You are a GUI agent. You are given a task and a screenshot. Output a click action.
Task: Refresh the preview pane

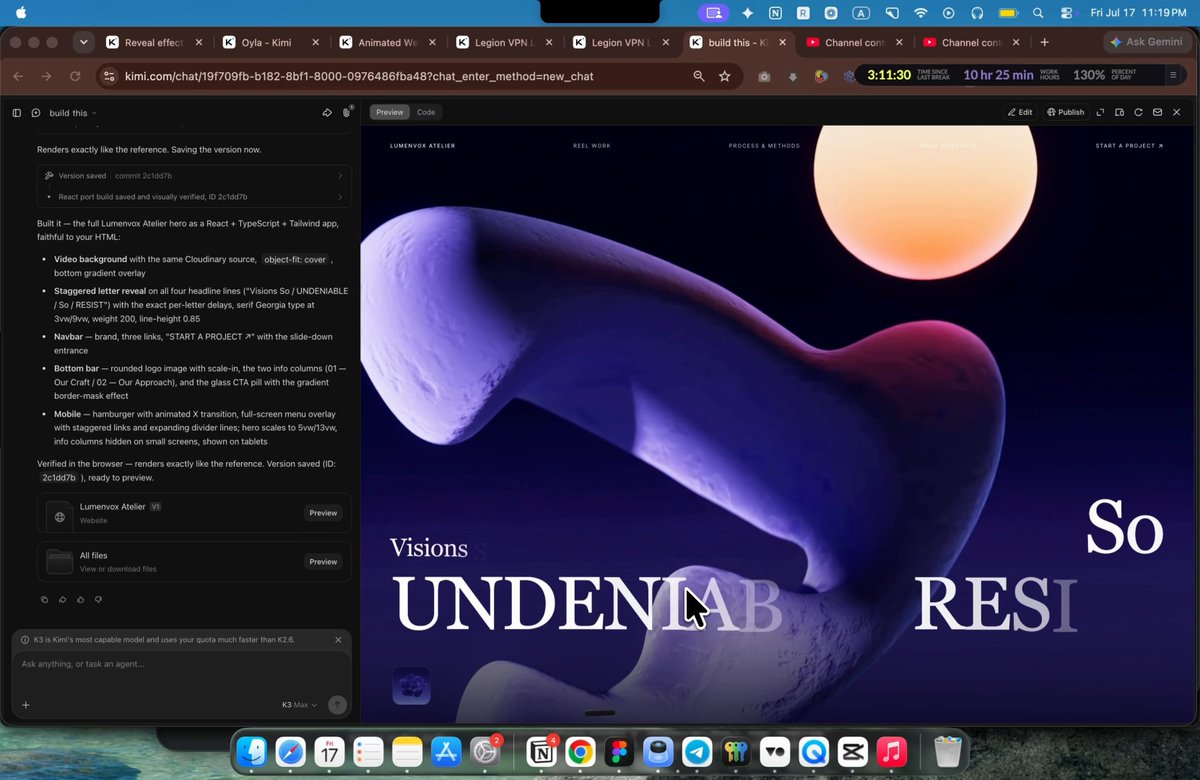1138,112
